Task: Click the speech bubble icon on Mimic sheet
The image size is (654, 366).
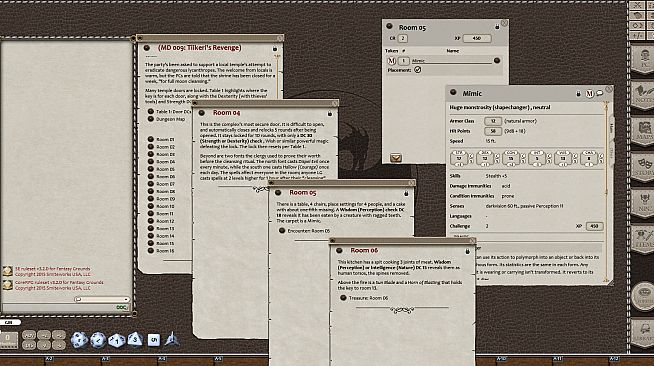Action: tap(599, 93)
